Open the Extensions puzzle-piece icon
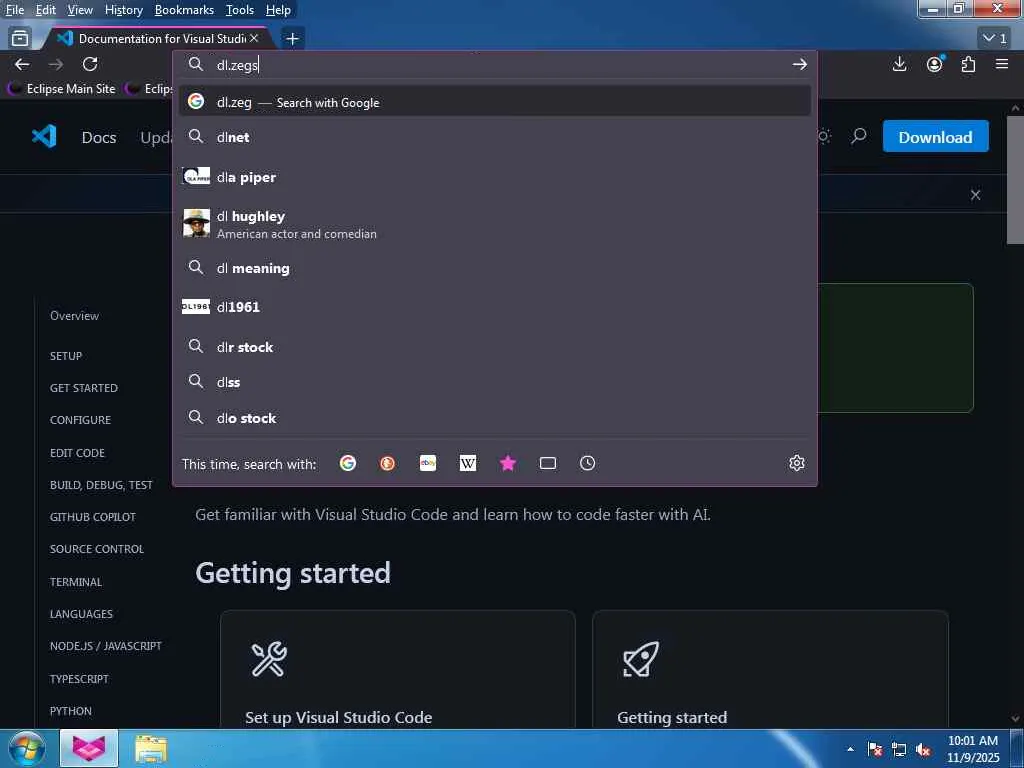The width and height of the screenshot is (1024, 768). click(x=968, y=64)
